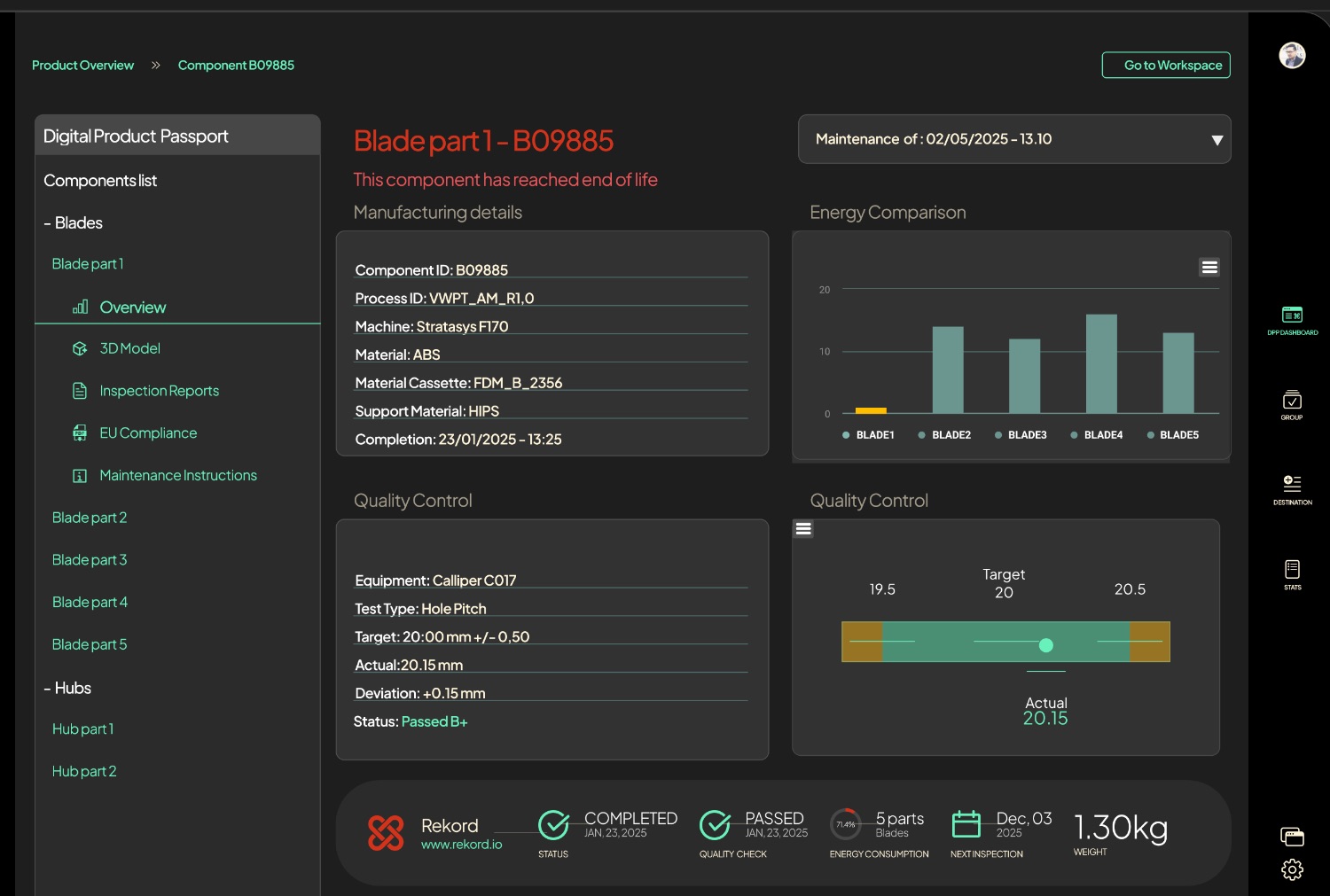Toggle BLADE3 series in chart legend
The image size is (1330, 896).
click(x=1021, y=435)
